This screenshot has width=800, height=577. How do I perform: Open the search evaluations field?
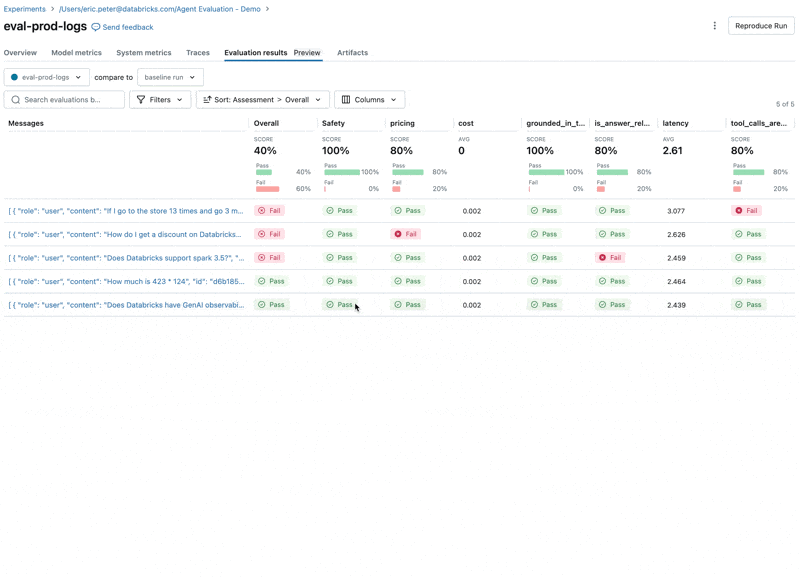point(65,99)
